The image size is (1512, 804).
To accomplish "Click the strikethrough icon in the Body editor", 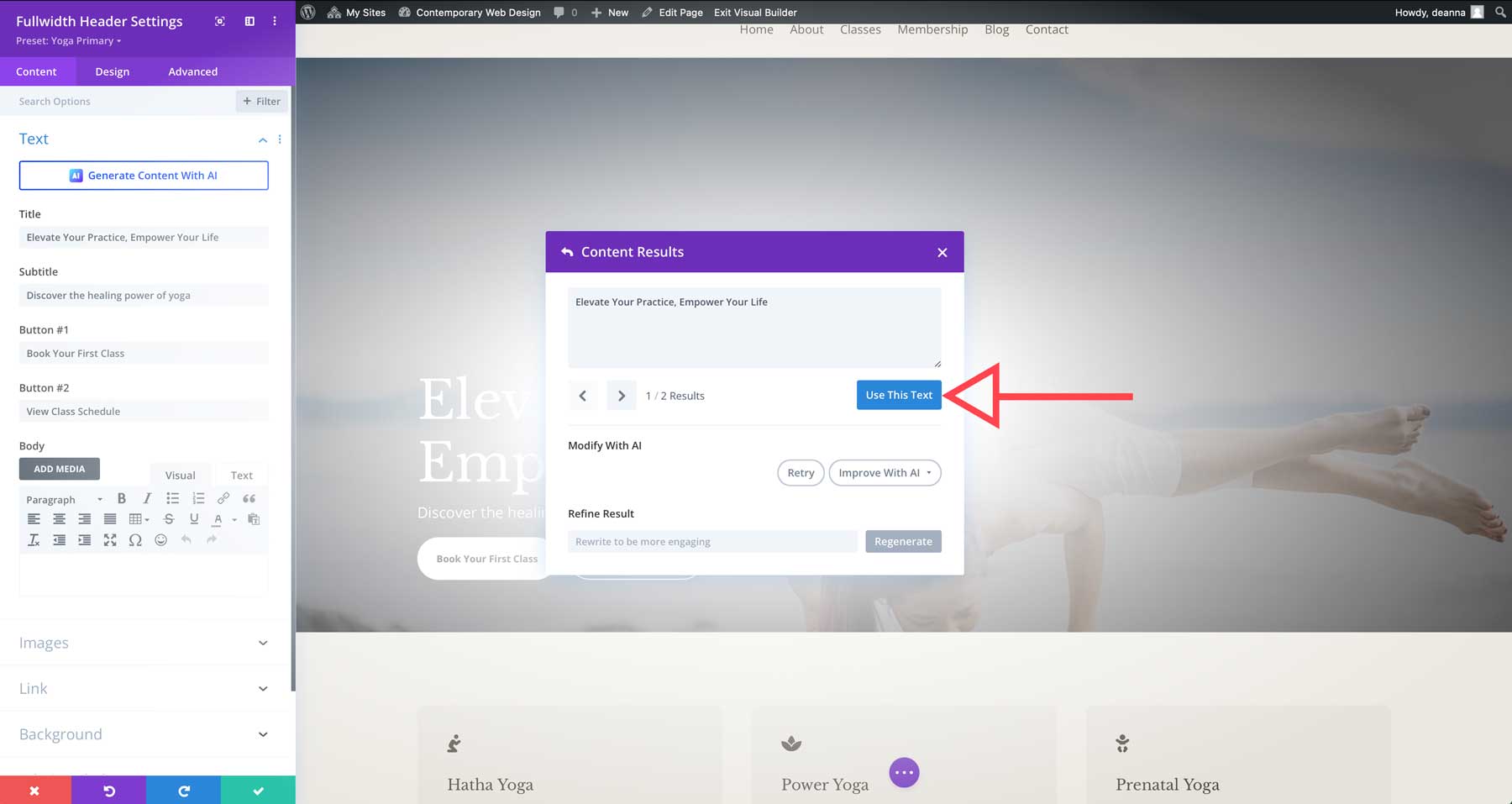I will click(168, 519).
